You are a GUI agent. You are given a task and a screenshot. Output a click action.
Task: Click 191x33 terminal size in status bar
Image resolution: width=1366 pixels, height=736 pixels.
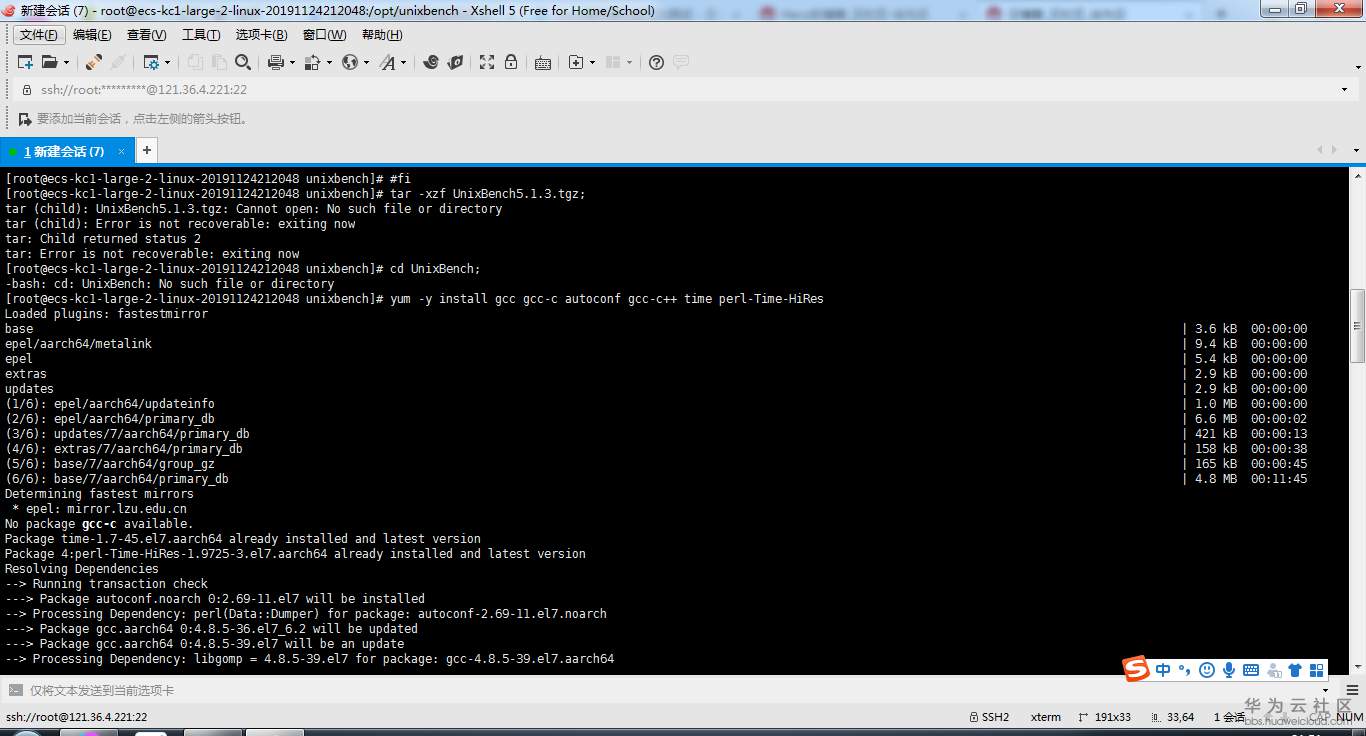(x=1104, y=717)
